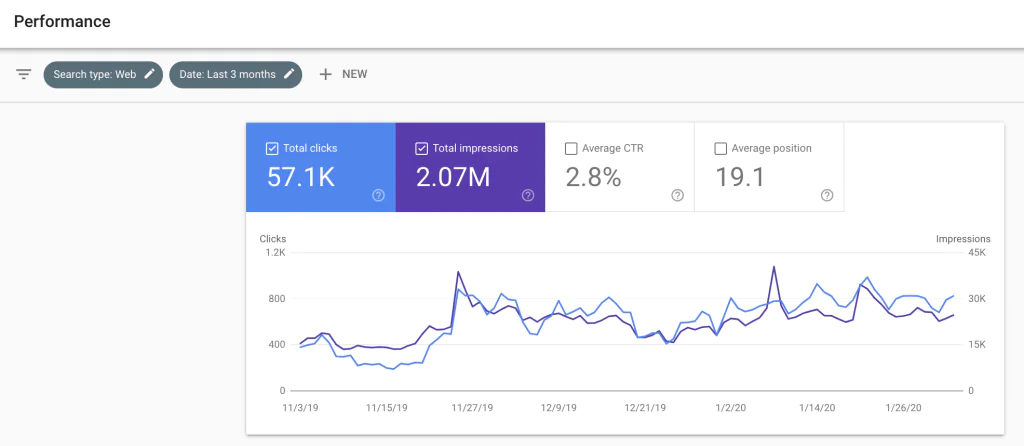Open help icon on Average CTR card

pyautogui.click(x=678, y=195)
